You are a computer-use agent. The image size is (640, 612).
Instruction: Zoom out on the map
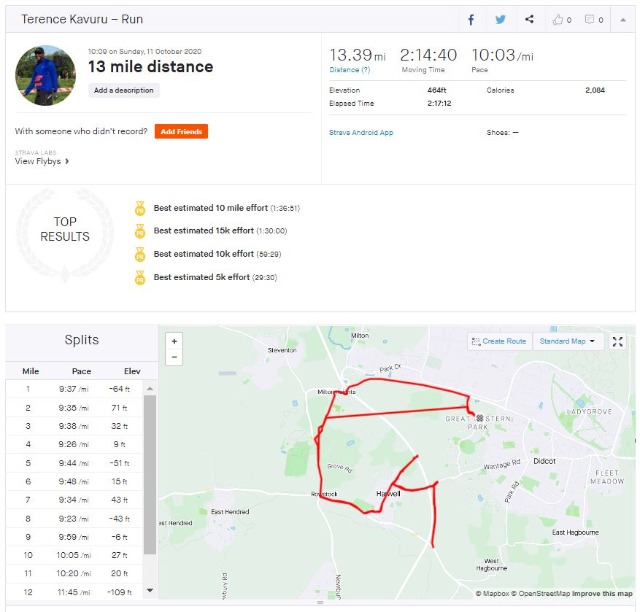point(175,357)
